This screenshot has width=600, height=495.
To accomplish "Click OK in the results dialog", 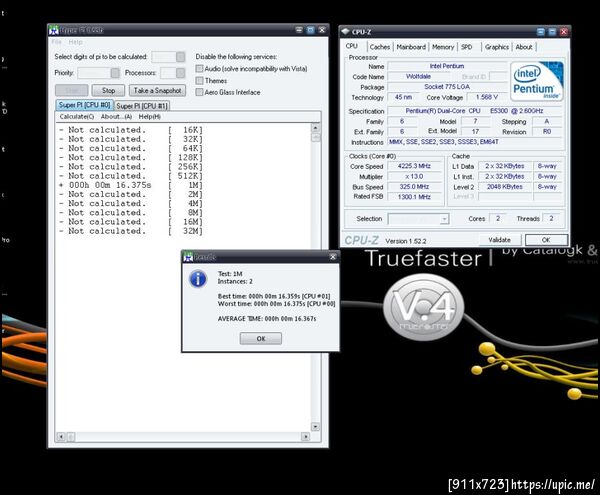I will click(261, 339).
